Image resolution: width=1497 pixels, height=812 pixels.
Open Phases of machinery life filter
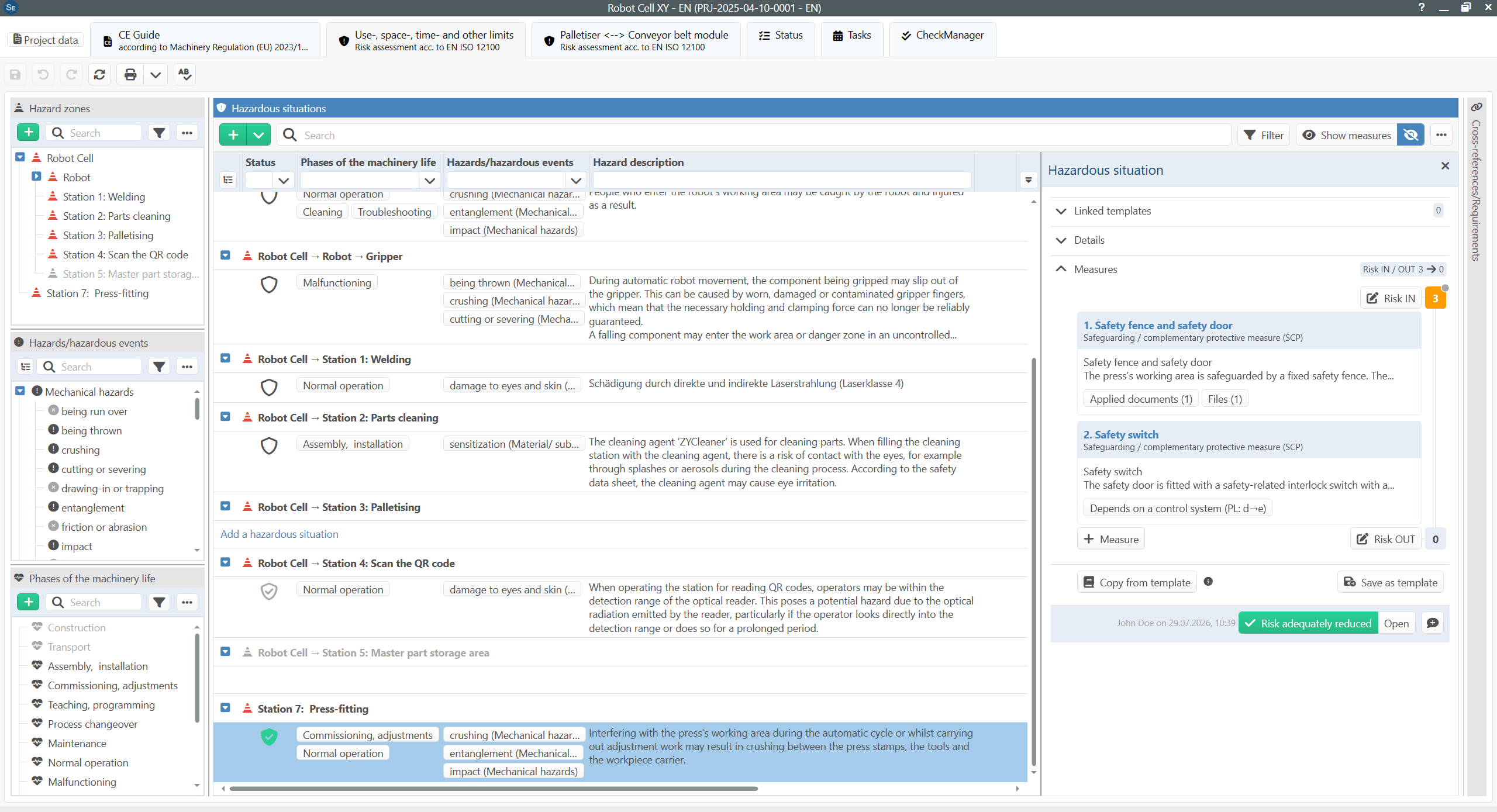tap(159, 602)
